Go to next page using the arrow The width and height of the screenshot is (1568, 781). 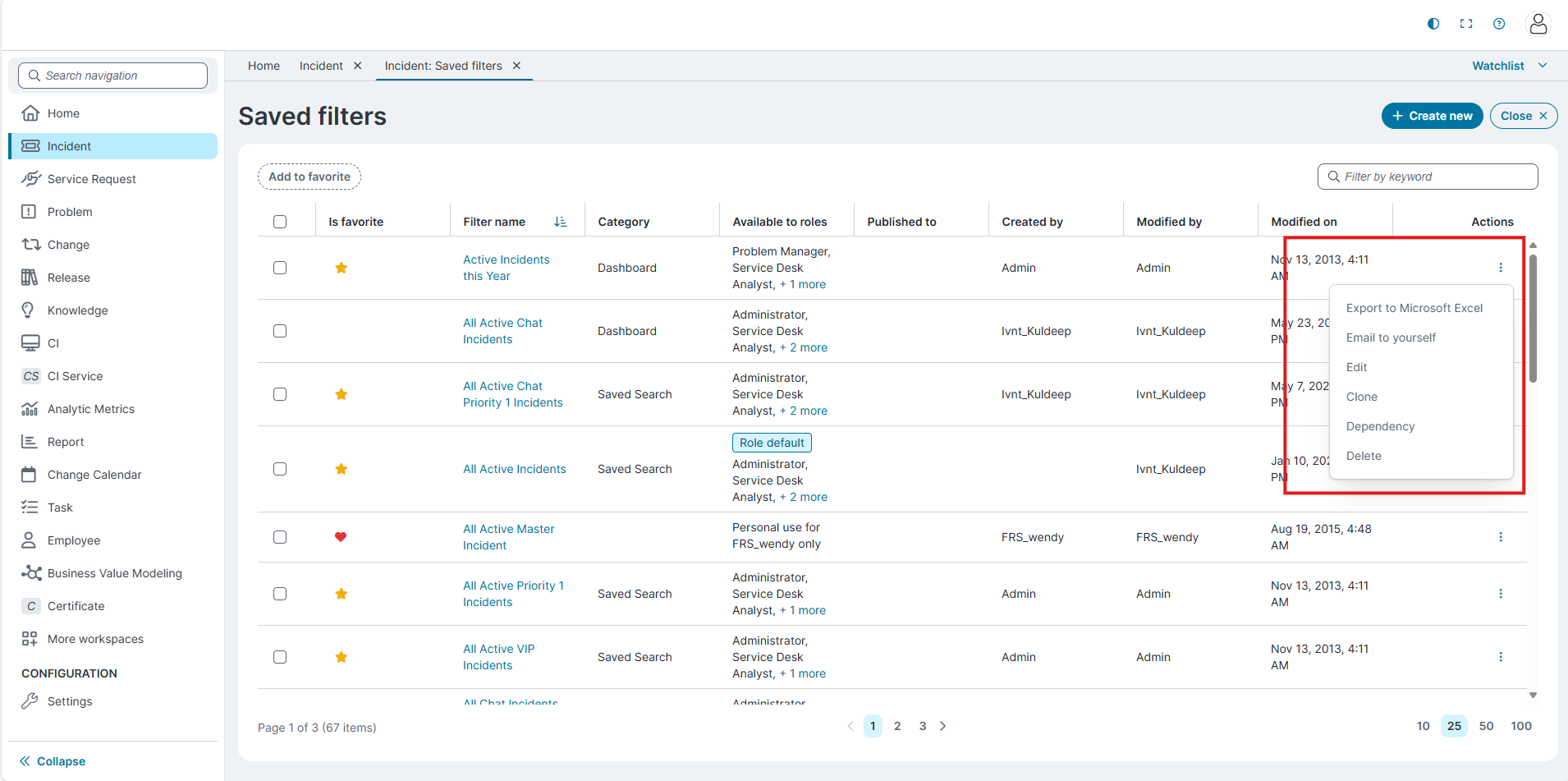pos(943,726)
